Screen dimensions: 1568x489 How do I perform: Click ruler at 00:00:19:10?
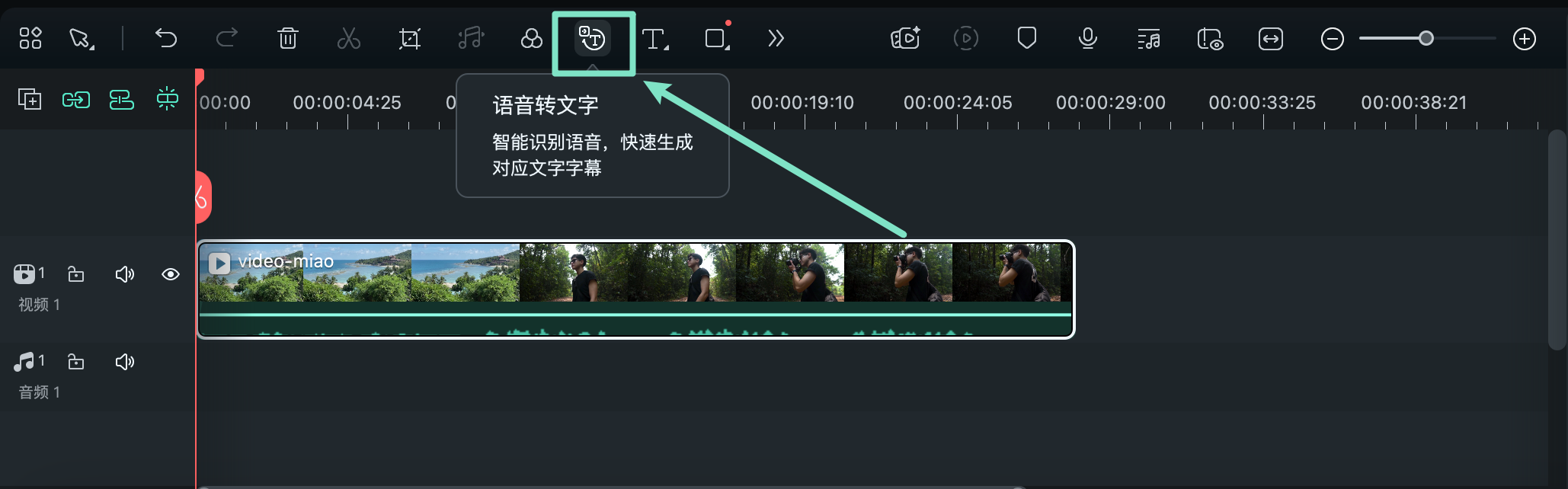coord(802,102)
